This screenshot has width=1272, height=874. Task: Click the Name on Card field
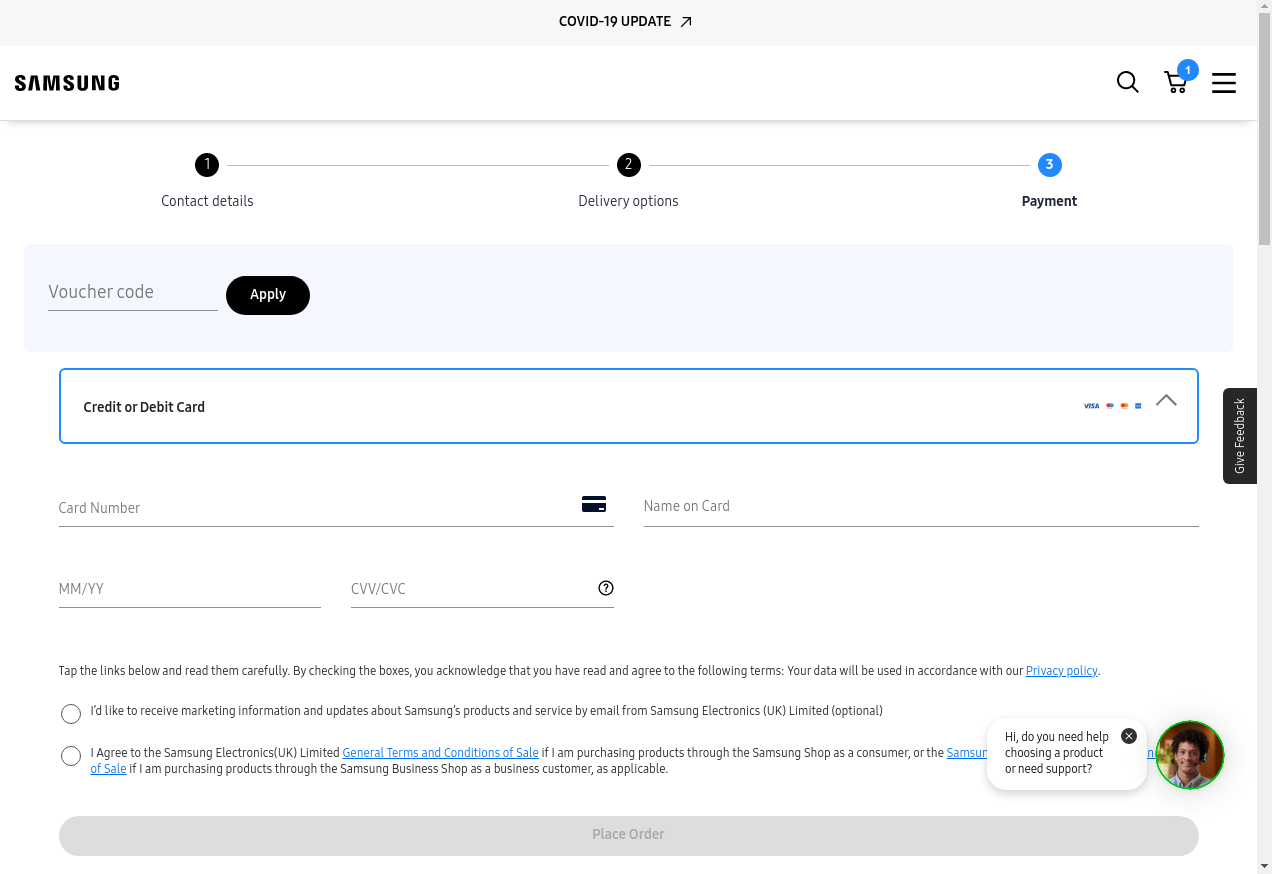(920, 506)
